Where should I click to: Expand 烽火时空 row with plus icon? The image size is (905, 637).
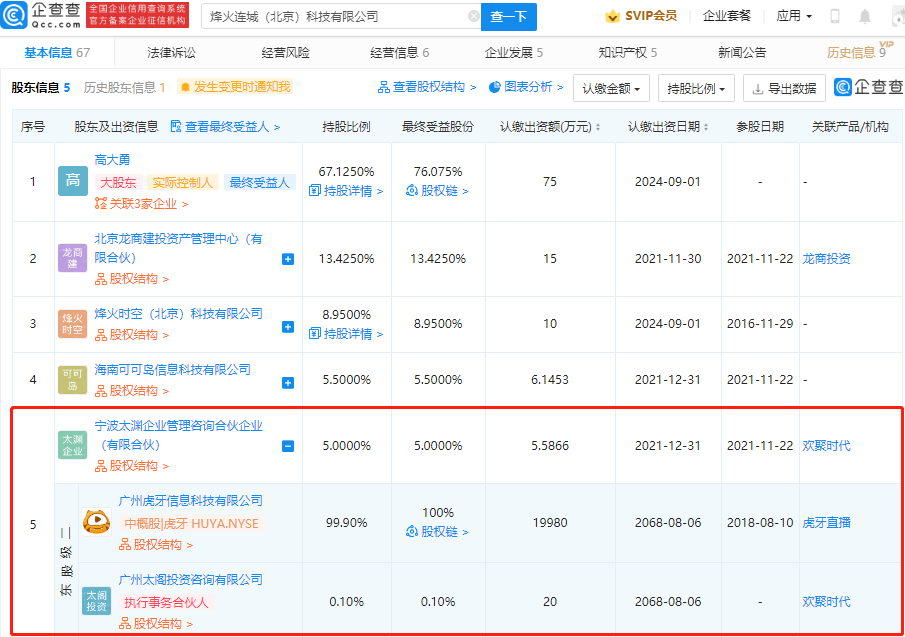coord(288,327)
